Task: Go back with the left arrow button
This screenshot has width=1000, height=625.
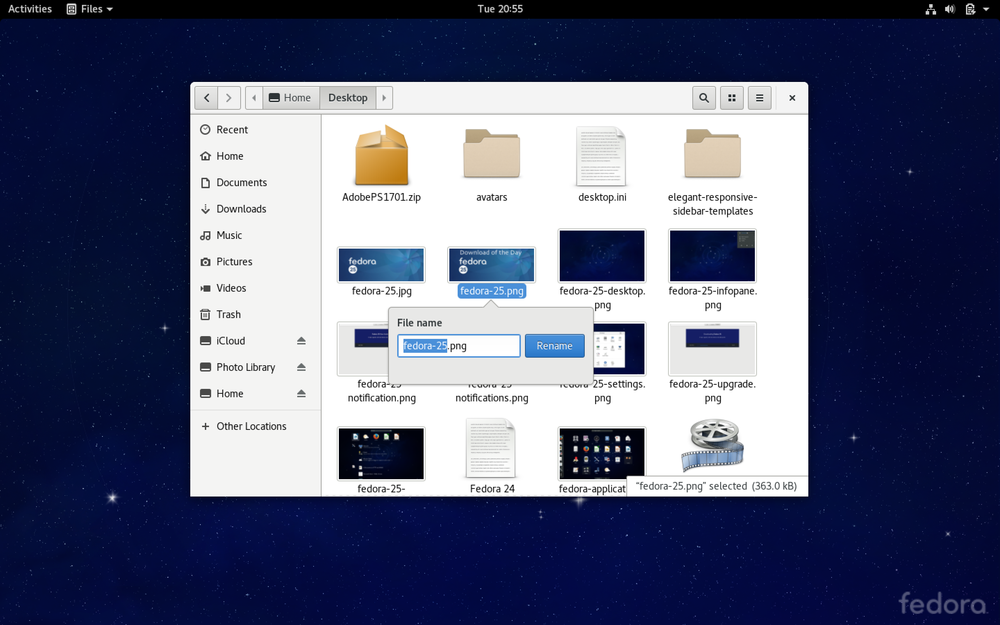Action: coord(206,98)
